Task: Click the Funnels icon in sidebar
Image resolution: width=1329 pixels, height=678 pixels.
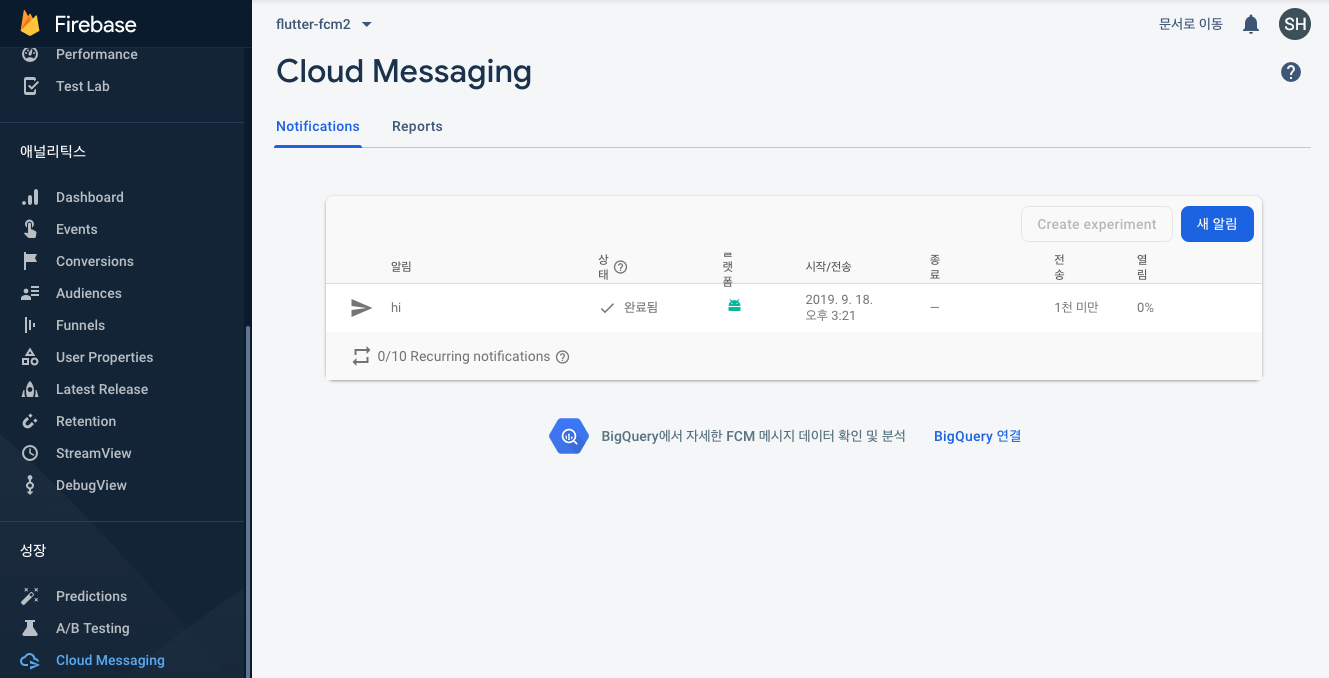Action: pyautogui.click(x=30, y=325)
